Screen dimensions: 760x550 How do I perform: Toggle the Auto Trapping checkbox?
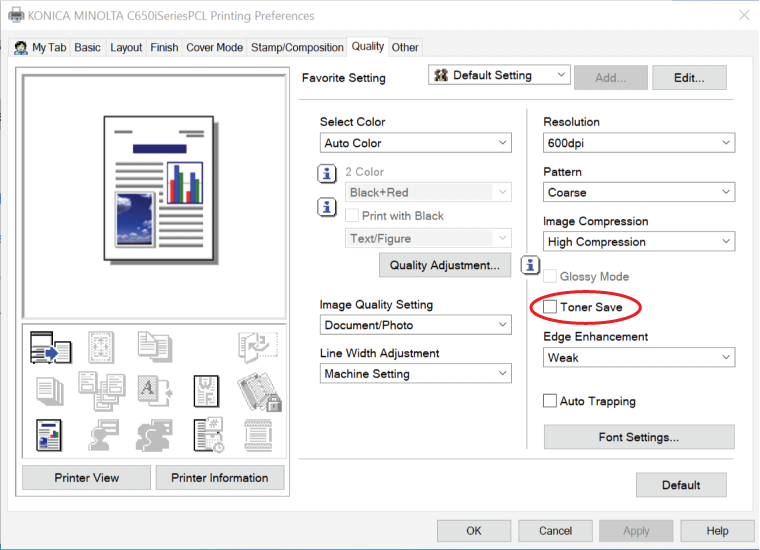[550, 401]
